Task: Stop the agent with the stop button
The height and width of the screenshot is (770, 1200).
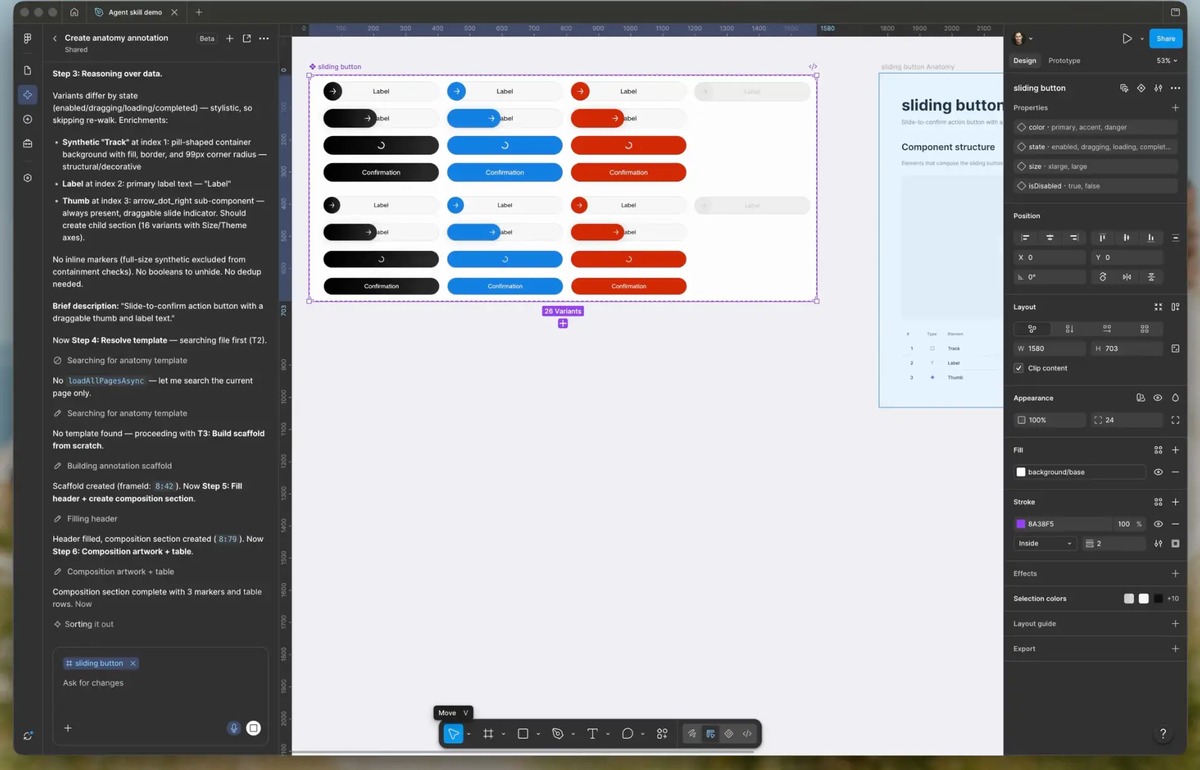Action: (254, 728)
